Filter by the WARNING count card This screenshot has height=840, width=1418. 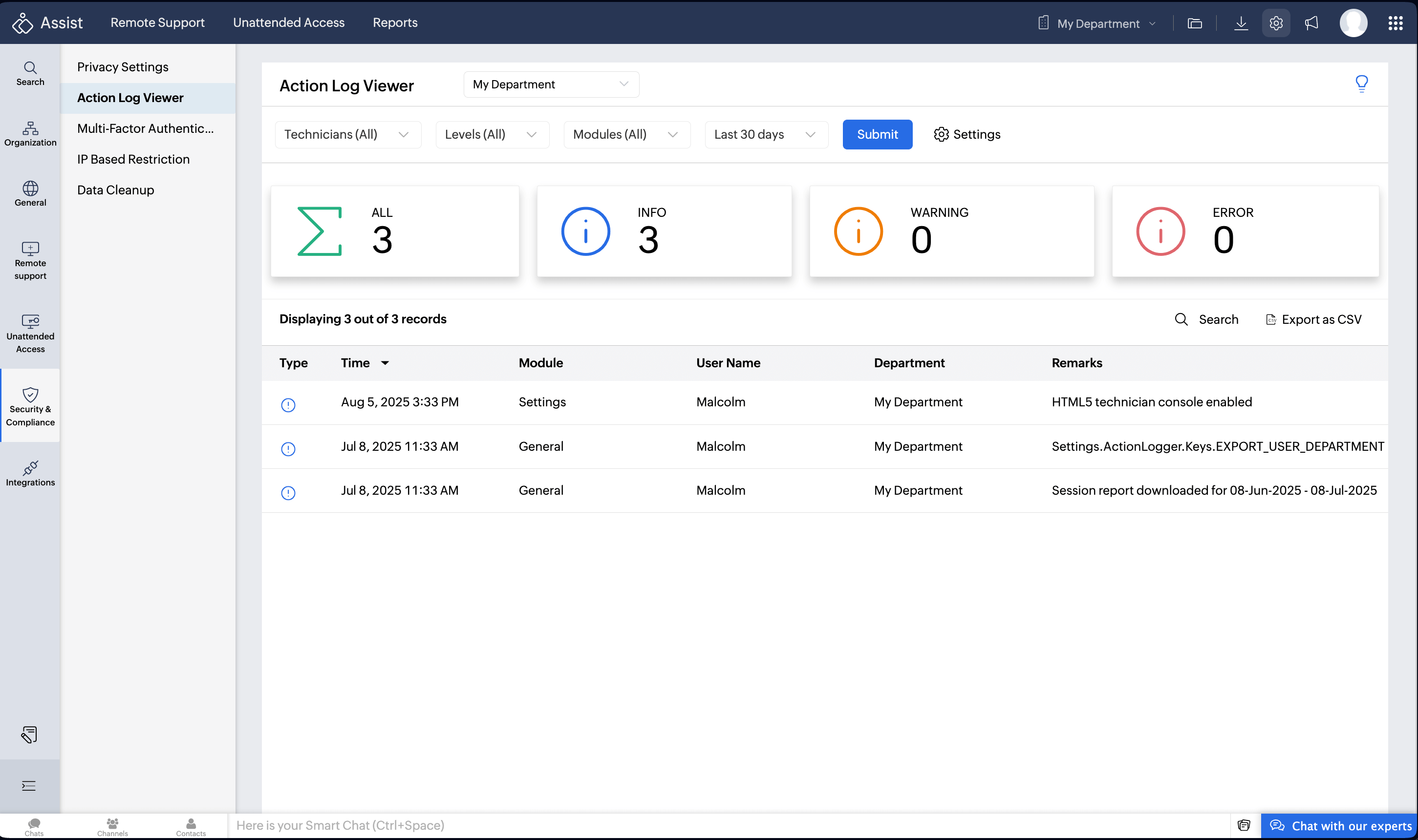(951, 231)
